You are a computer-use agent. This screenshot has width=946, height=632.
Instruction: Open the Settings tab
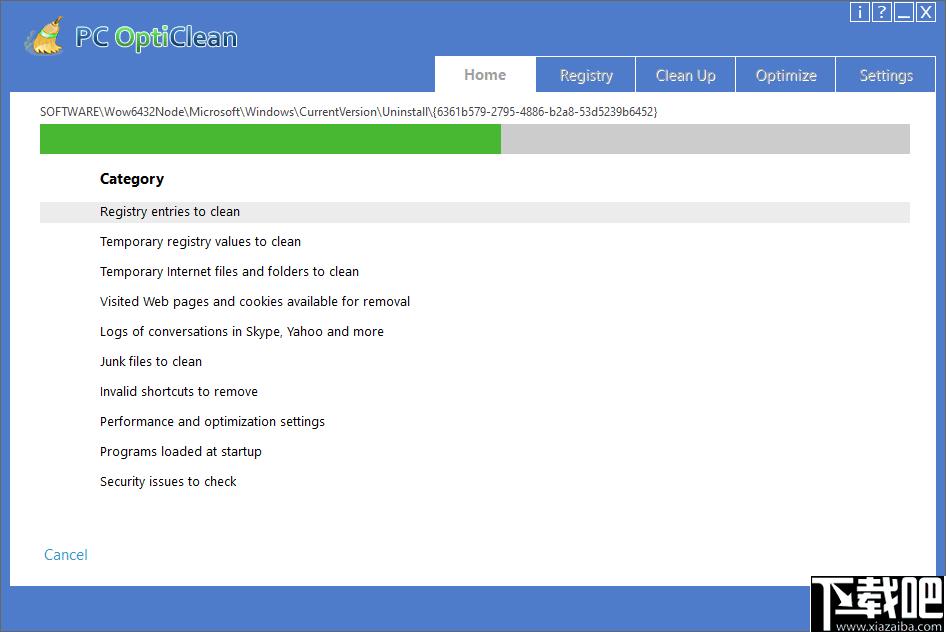pyautogui.click(x=886, y=75)
